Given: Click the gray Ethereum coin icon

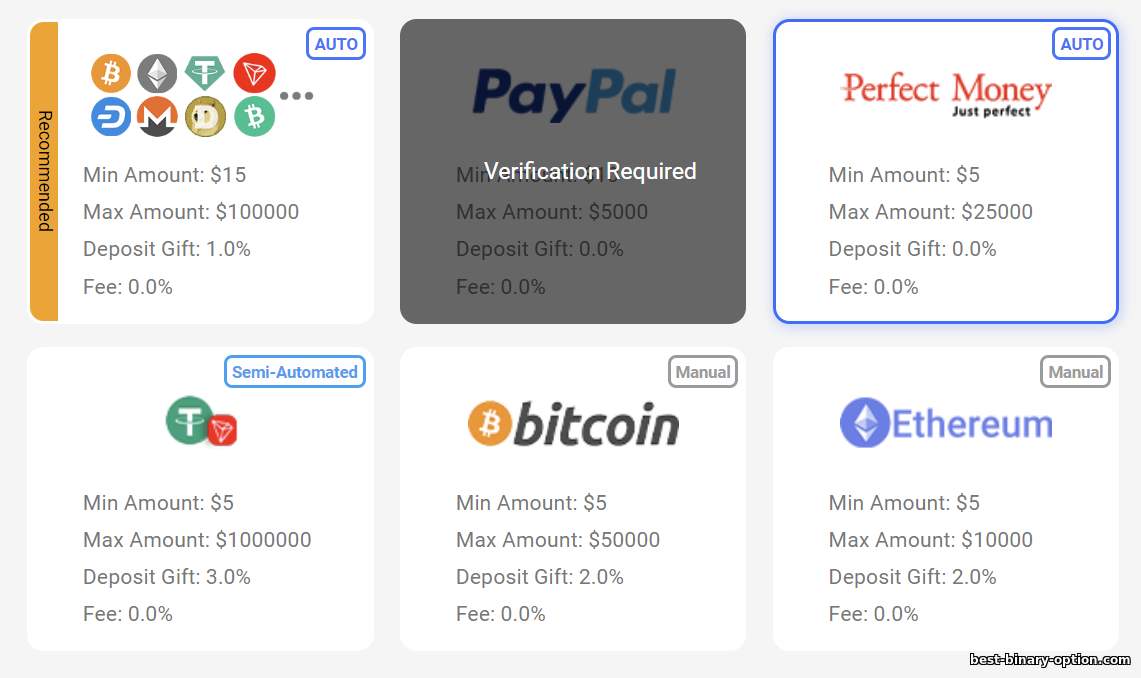Looking at the screenshot, I should (157, 73).
